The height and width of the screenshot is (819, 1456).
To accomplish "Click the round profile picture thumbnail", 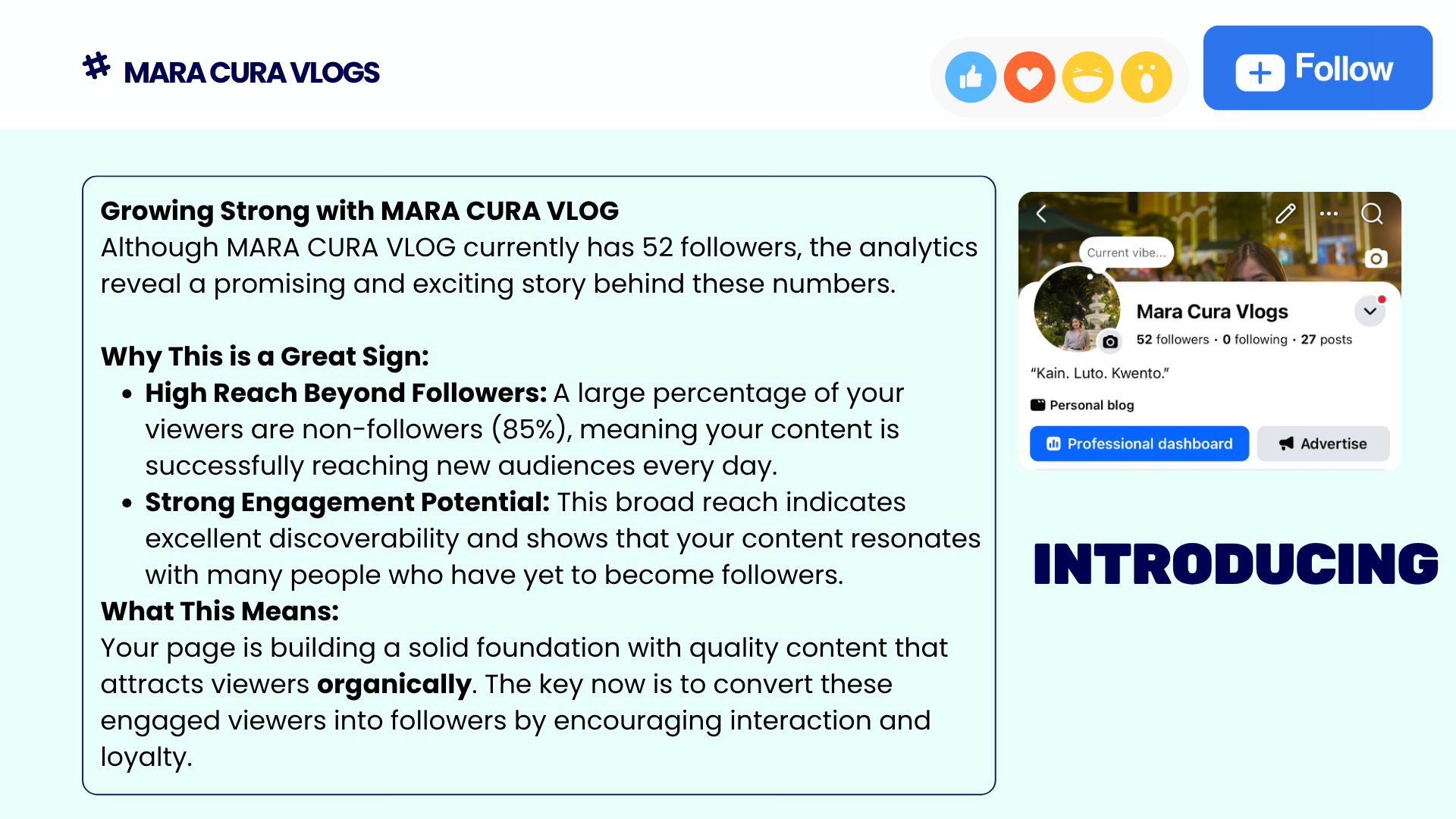I will (x=1076, y=309).
